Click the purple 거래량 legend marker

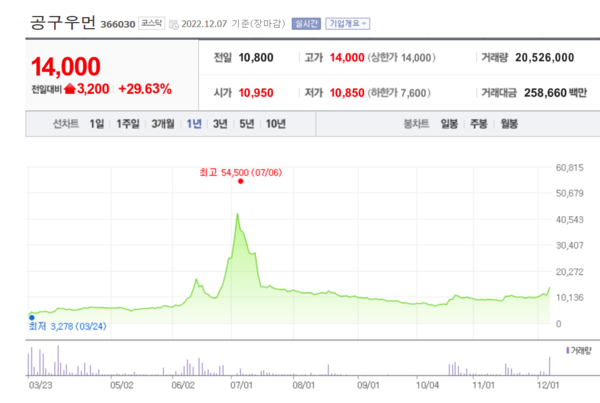tap(567, 350)
